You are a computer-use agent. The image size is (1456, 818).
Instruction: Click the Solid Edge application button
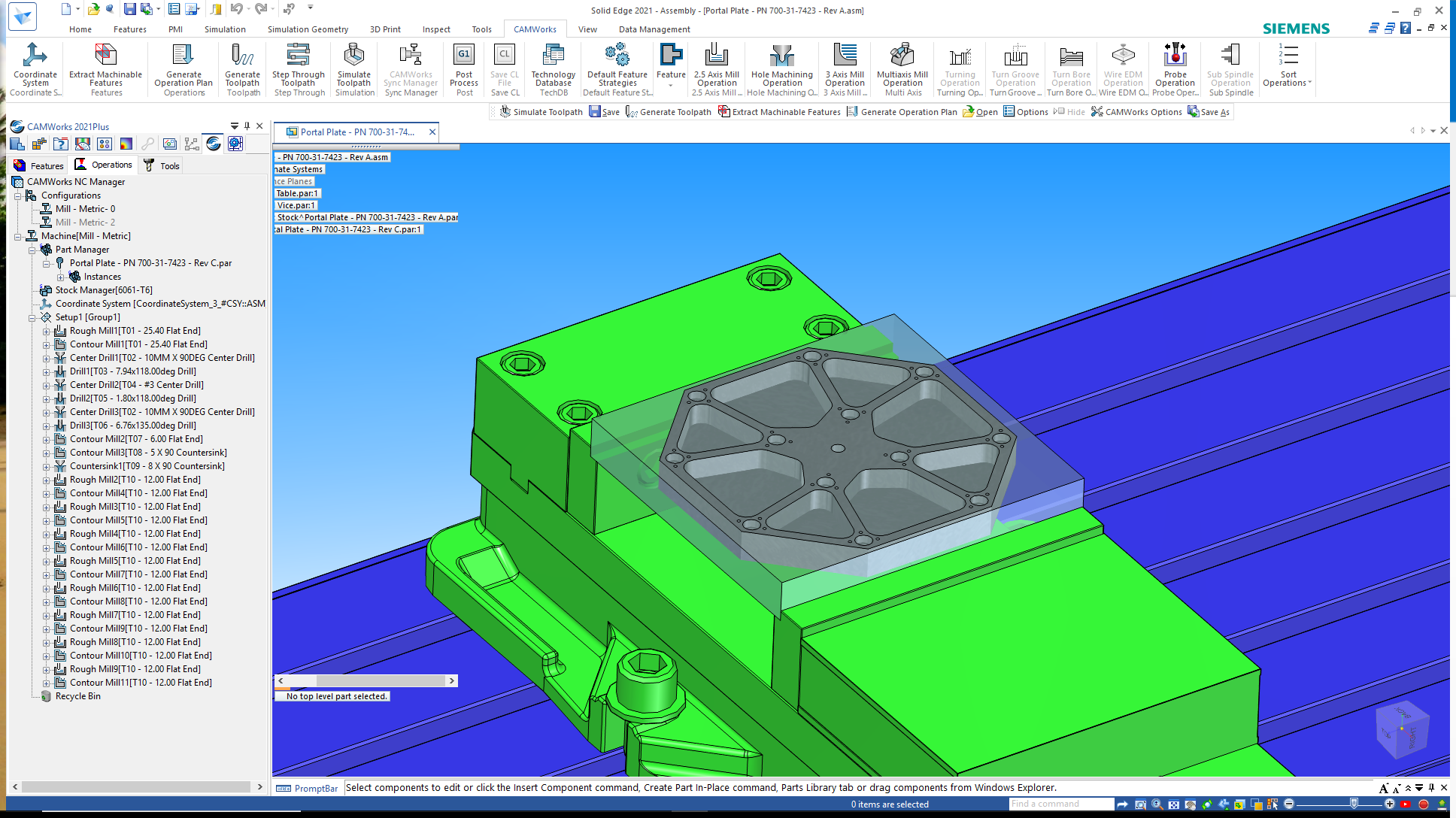point(23,17)
